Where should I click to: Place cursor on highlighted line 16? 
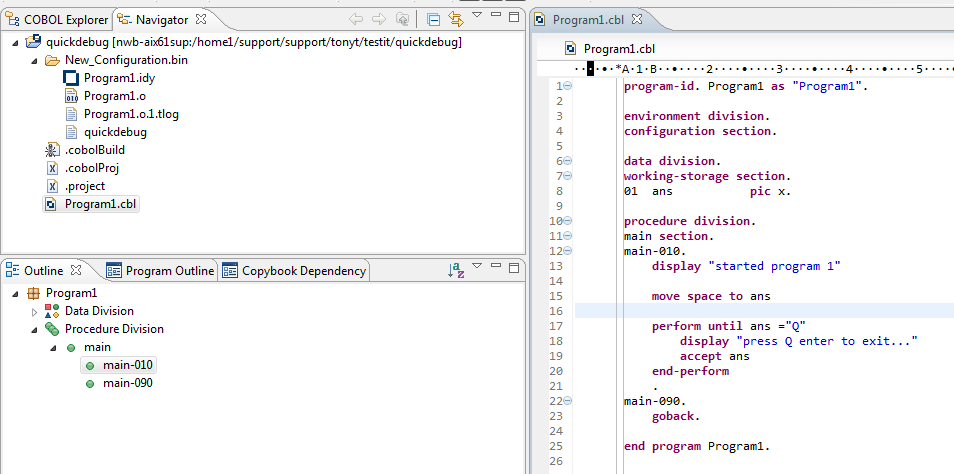(x=764, y=311)
